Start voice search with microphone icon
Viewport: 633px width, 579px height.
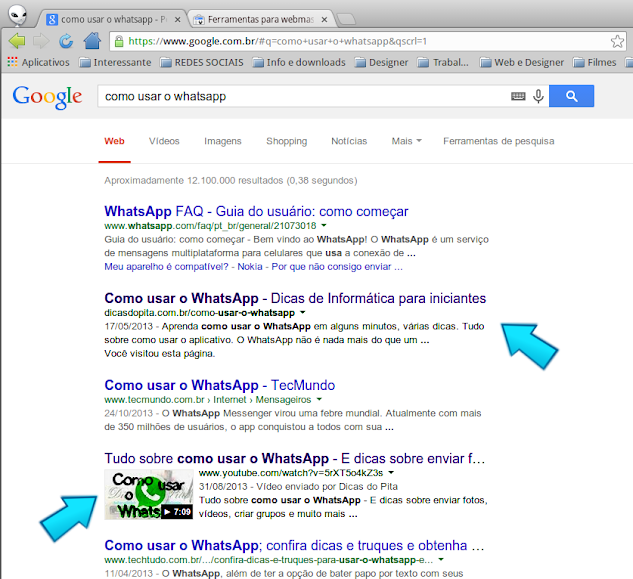click(x=538, y=96)
